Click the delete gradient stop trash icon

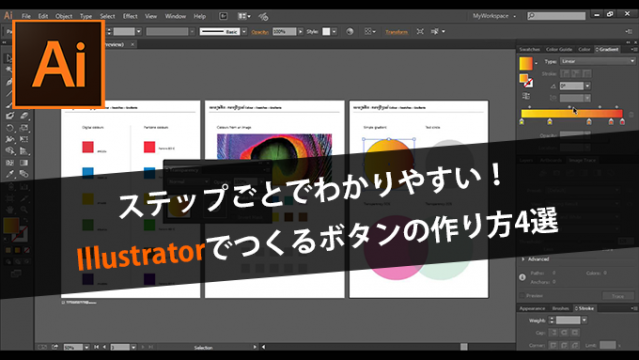631,115
